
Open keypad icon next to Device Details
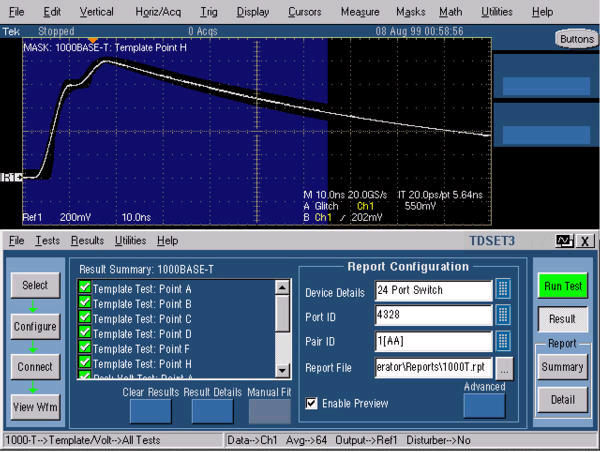pyautogui.click(x=503, y=289)
